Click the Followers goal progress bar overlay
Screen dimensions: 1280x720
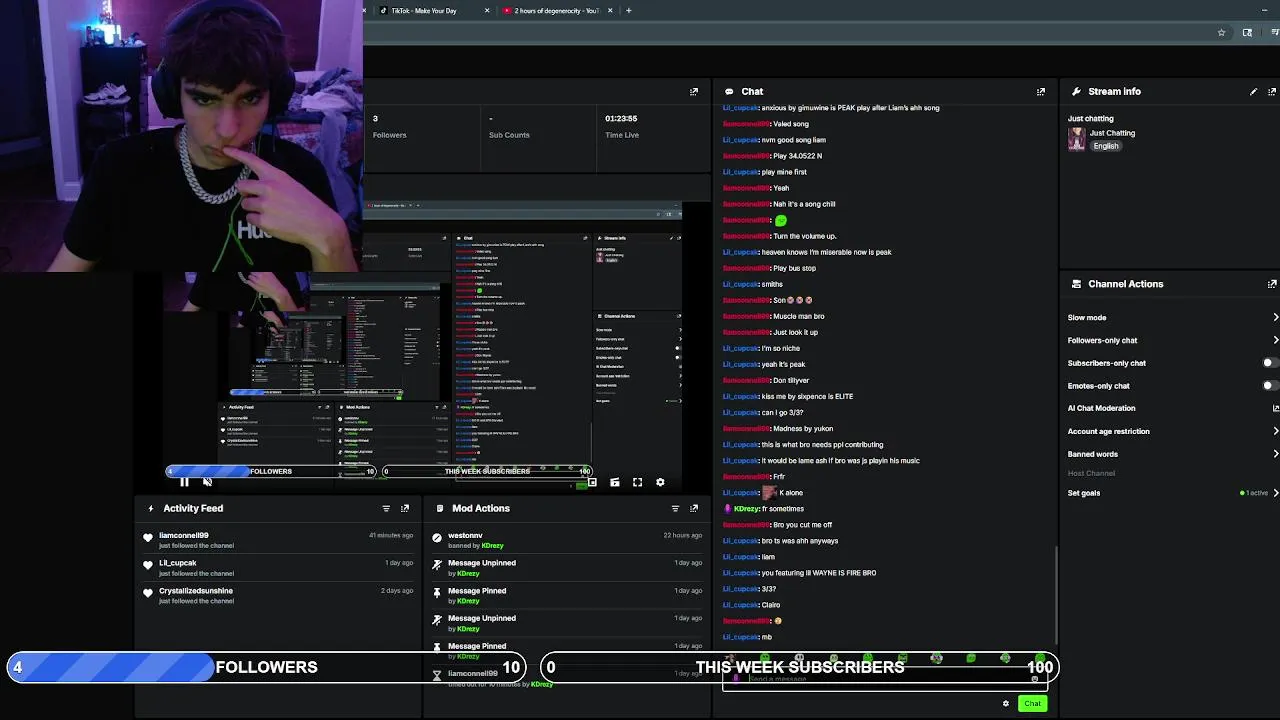click(267, 667)
